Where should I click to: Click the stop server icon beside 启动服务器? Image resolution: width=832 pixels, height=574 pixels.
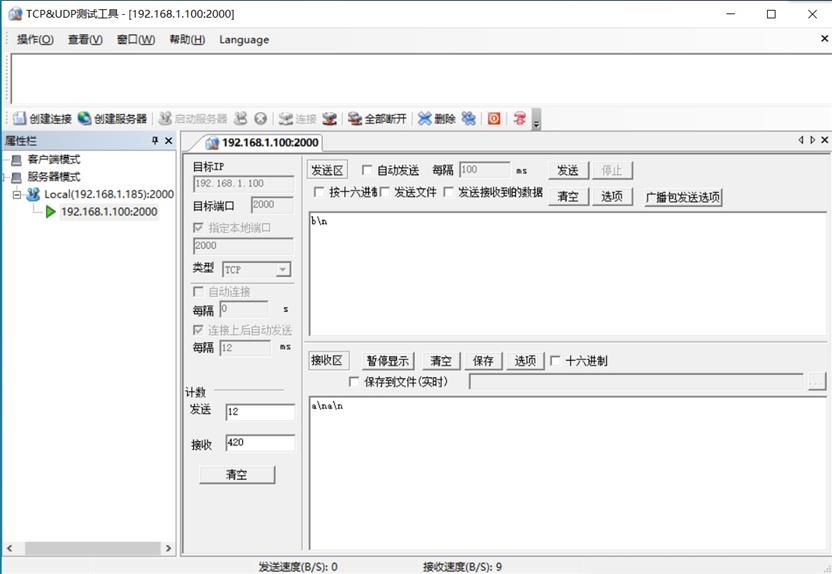(241, 118)
